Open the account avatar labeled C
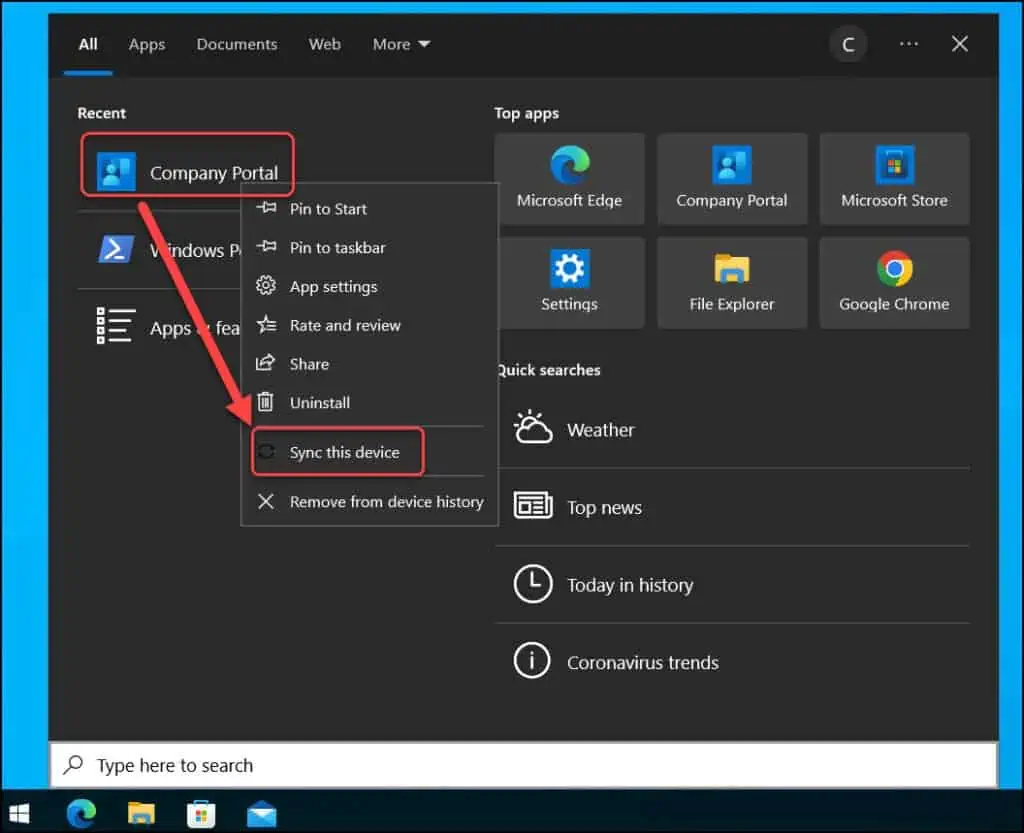The height and width of the screenshot is (833, 1024). click(x=848, y=44)
